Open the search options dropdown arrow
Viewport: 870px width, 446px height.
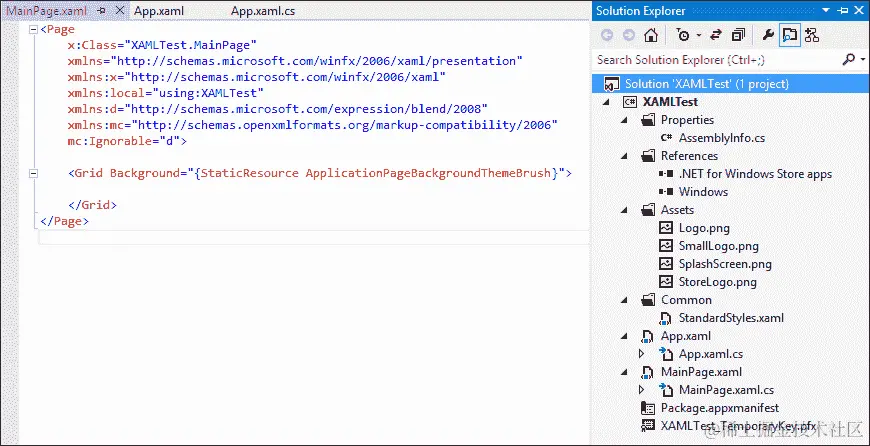(x=863, y=59)
